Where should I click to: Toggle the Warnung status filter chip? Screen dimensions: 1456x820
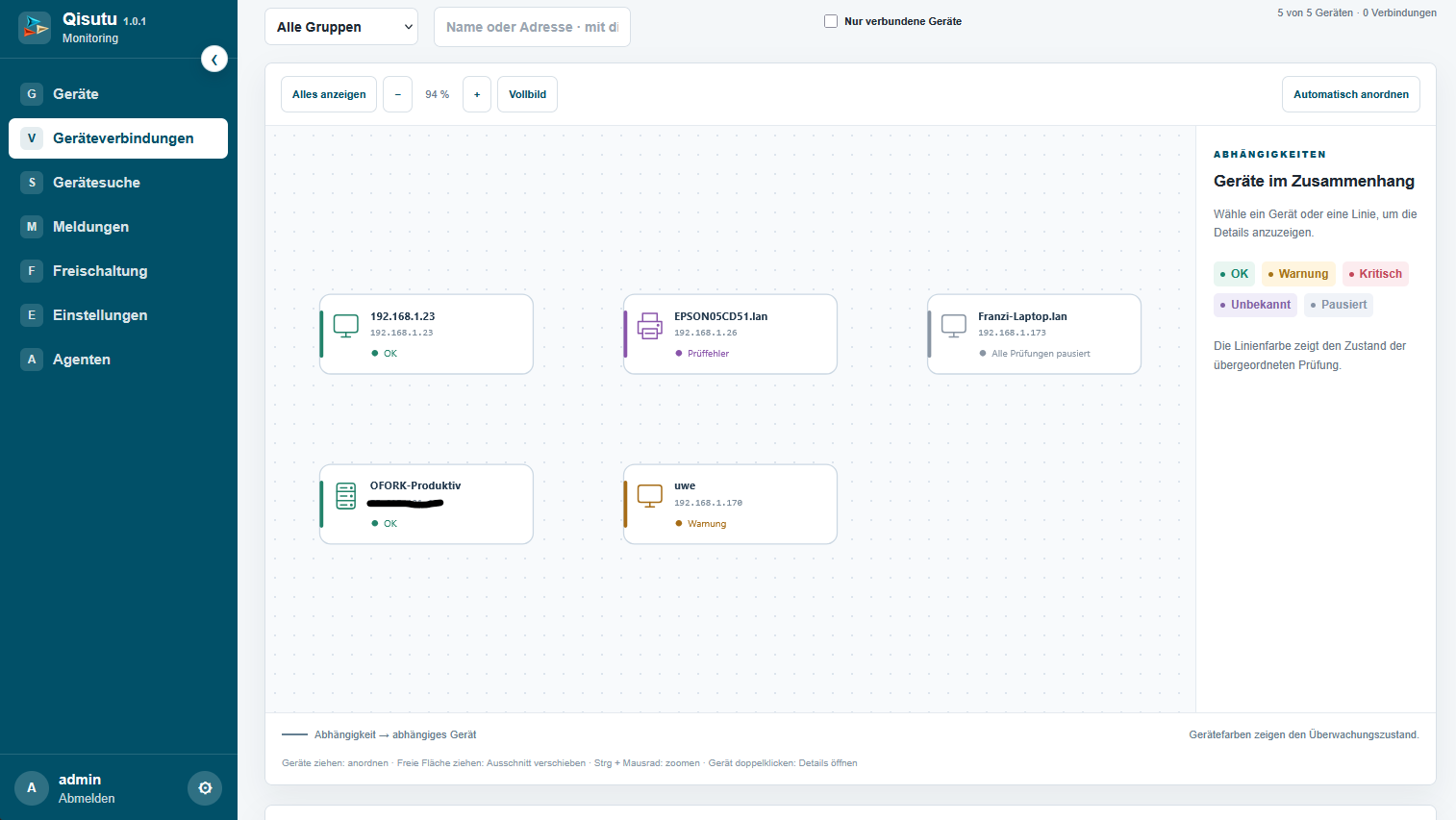coord(1298,274)
